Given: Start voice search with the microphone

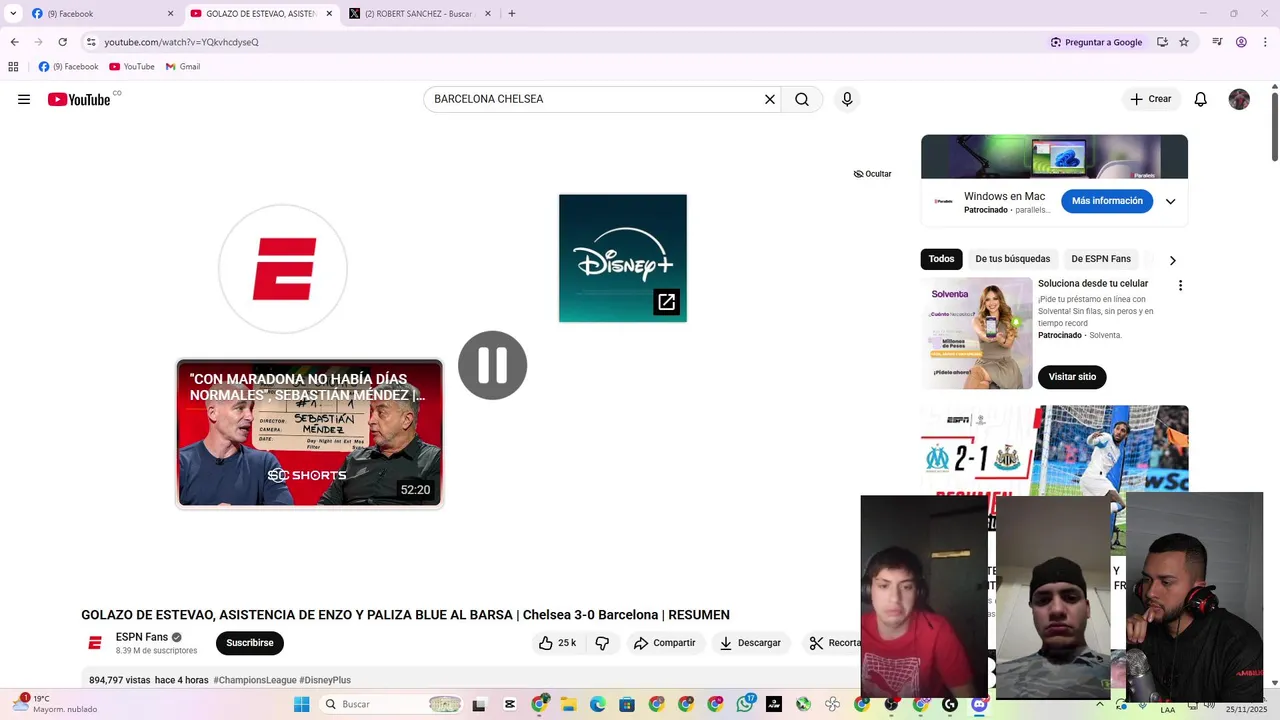Looking at the screenshot, I should click(x=847, y=99).
